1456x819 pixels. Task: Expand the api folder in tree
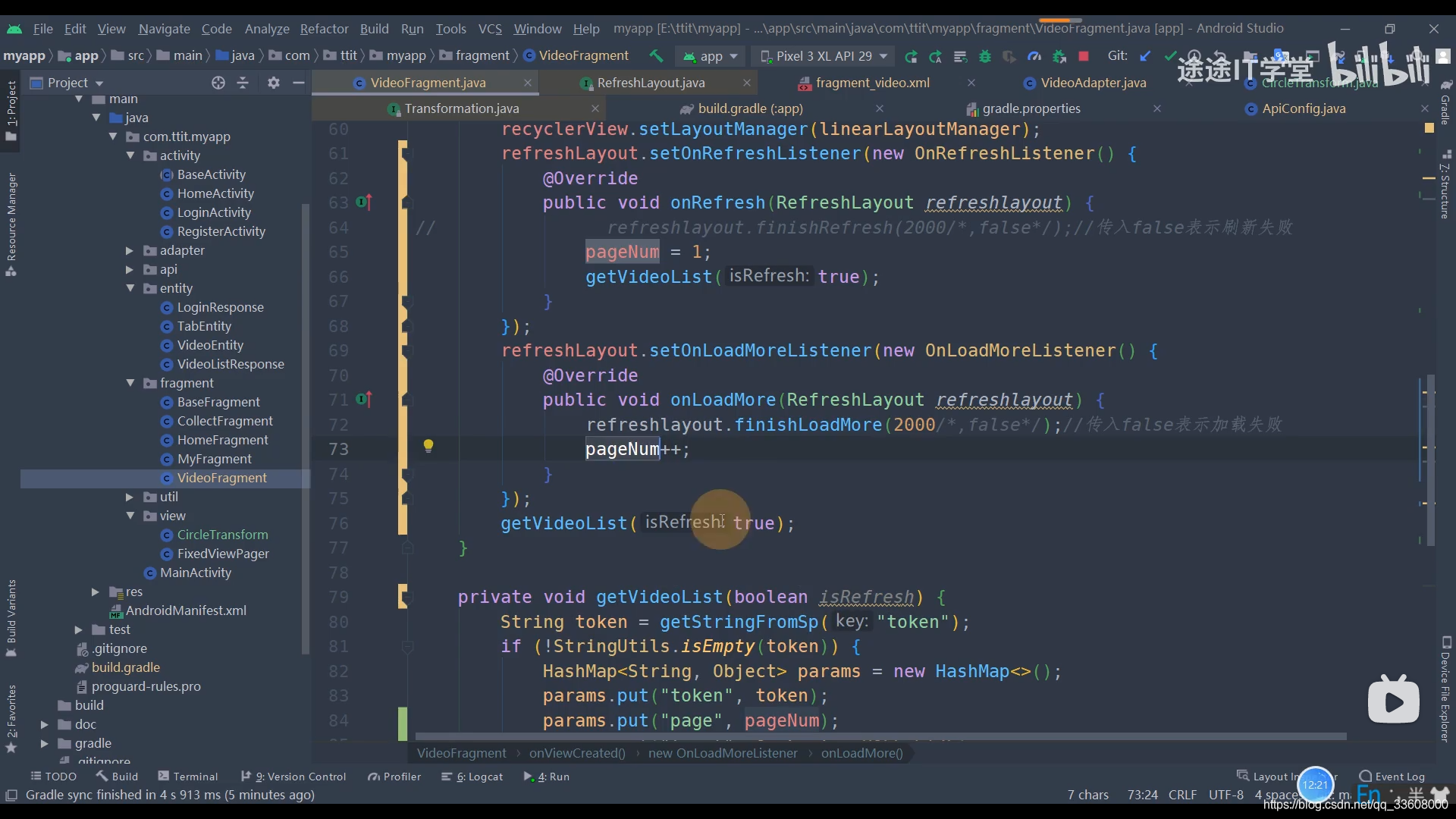click(x=130, y=269)
